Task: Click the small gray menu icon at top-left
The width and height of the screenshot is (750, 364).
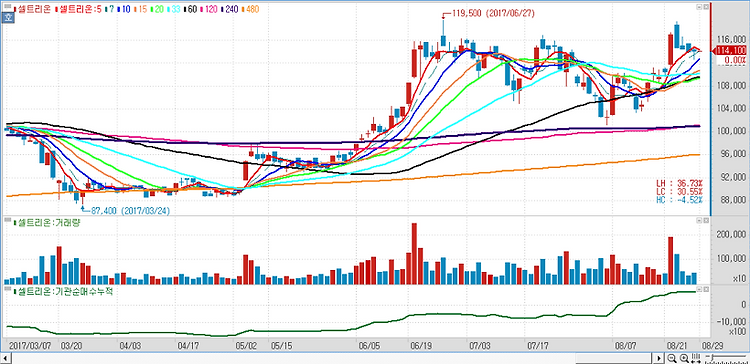Action: coord(8,6)
